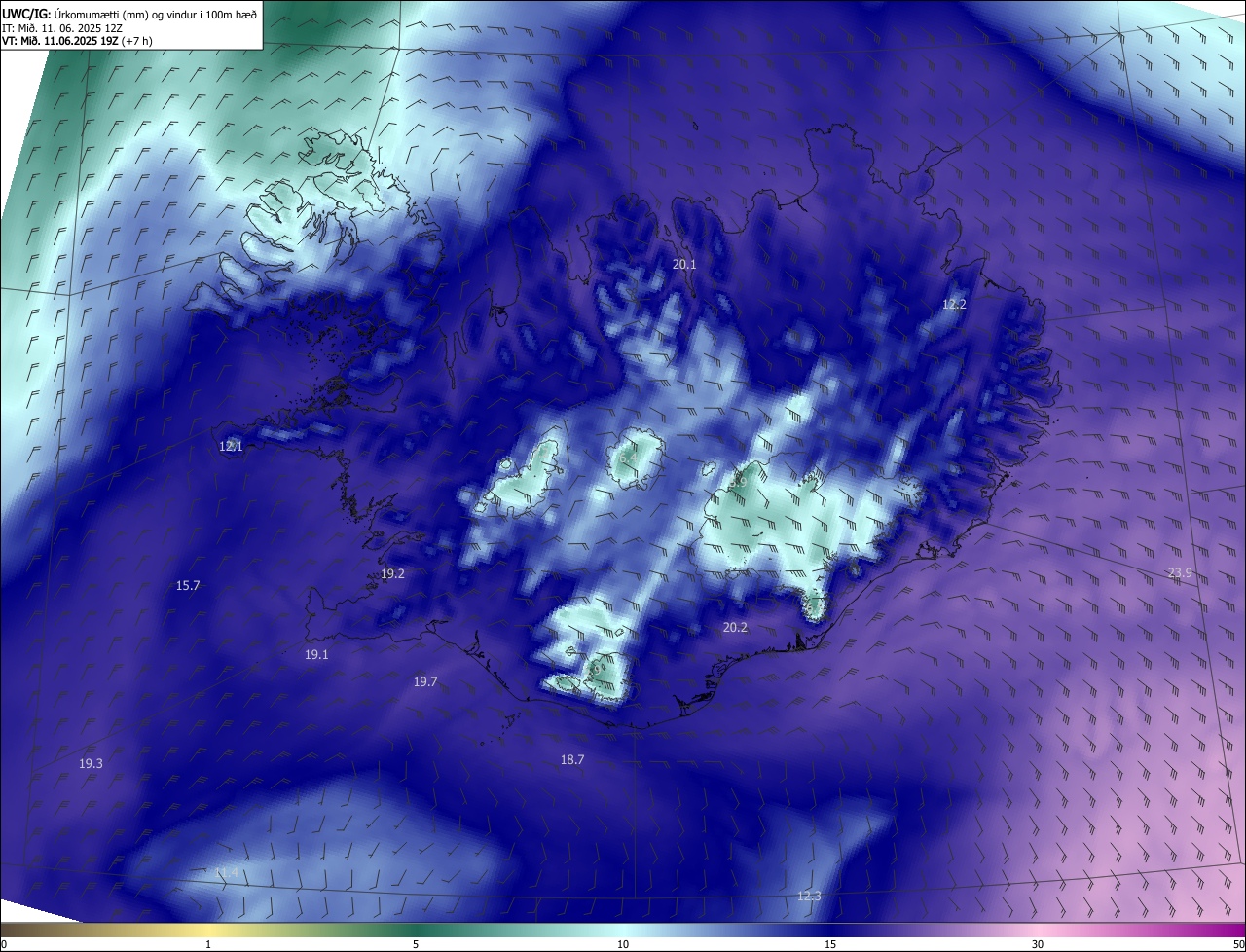Click the 1 tick on the color scale
Image resolution: width=1246 pixels, height=952 pixels.
point(208,944)
